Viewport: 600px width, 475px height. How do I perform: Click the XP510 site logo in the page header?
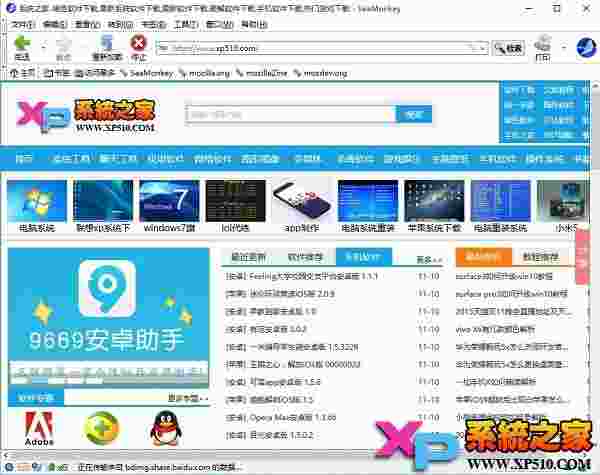86,116
